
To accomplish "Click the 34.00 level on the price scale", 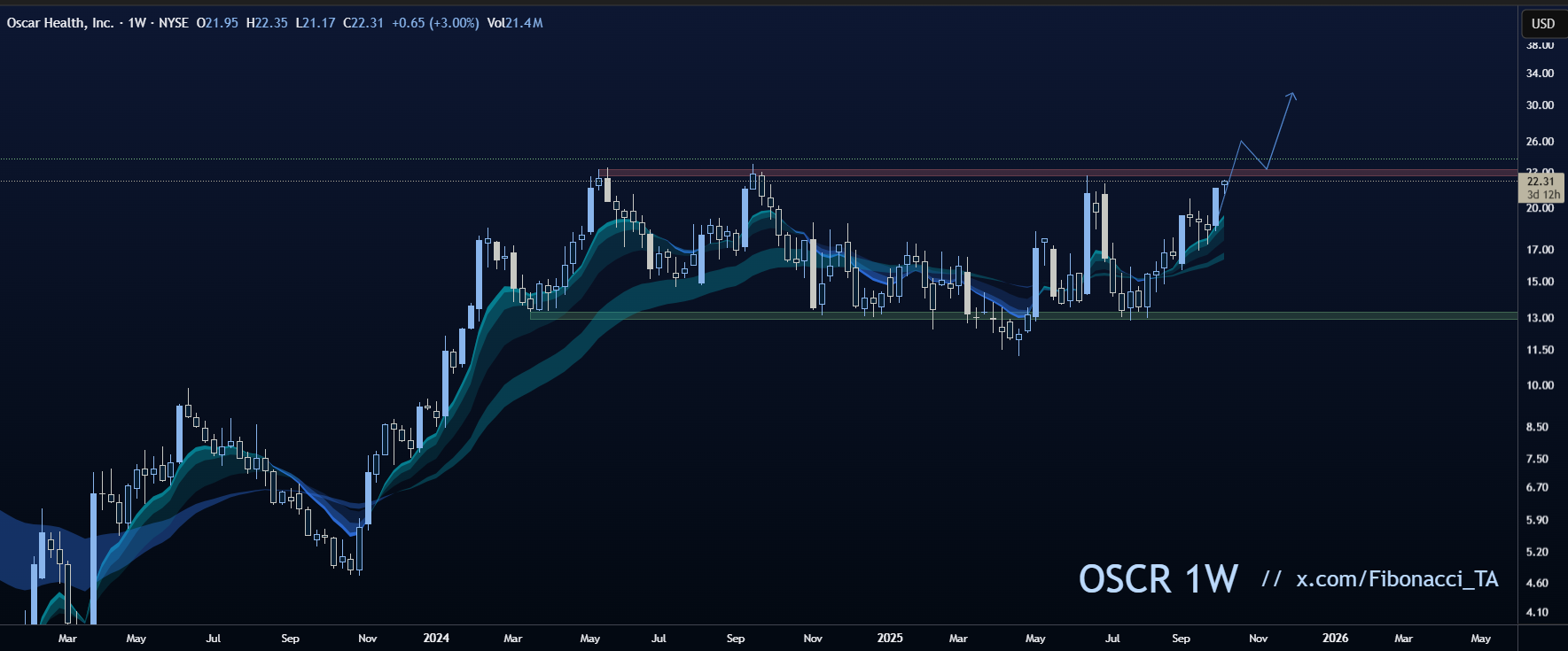I will click(1540, 74).
